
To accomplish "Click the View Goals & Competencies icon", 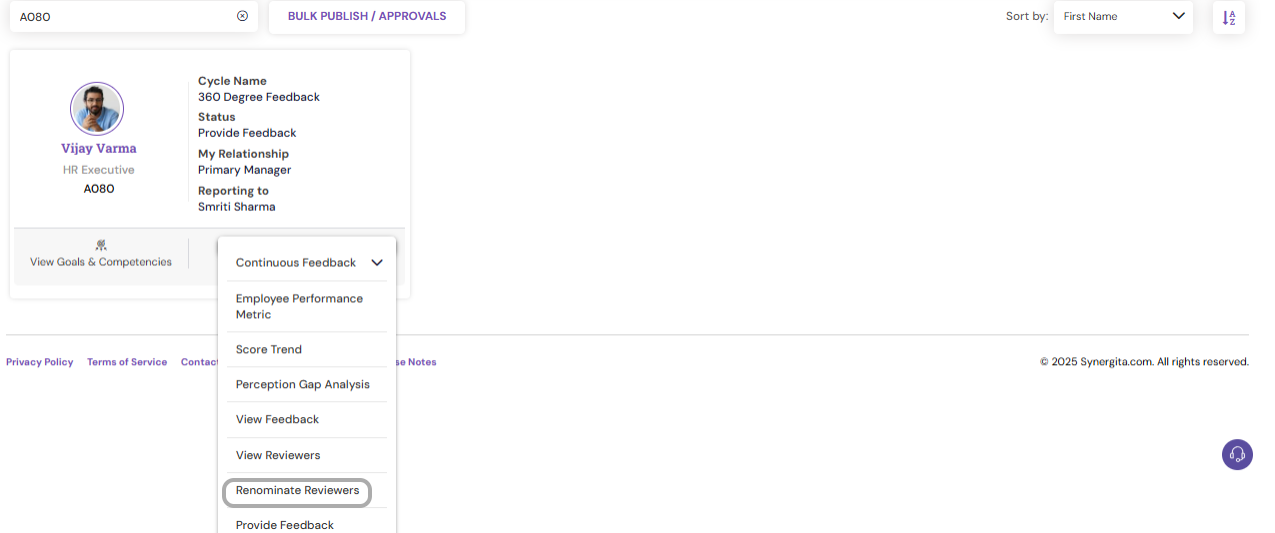I will click(101, 245).
